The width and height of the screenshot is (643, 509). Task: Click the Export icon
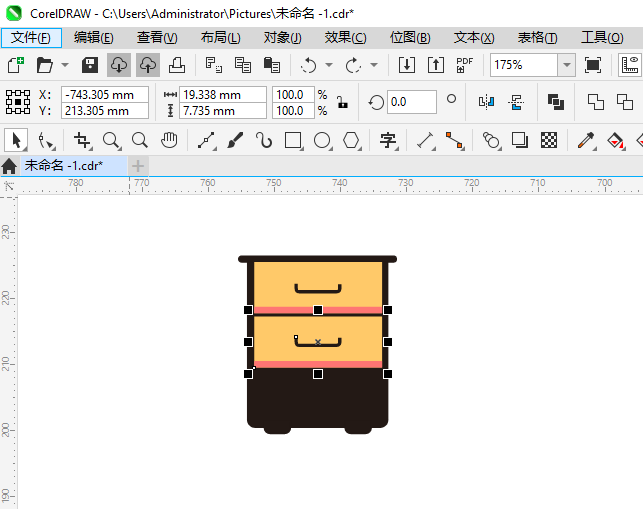click(436, 65)
